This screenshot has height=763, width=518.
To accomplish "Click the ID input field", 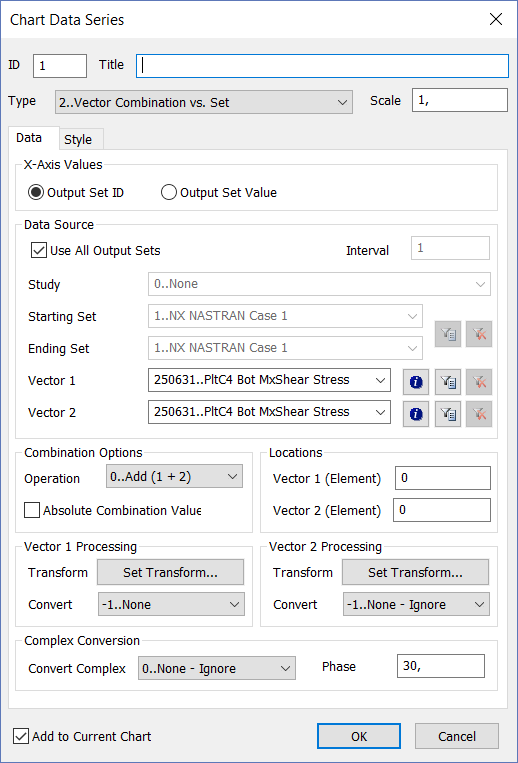I will (60, 66).
